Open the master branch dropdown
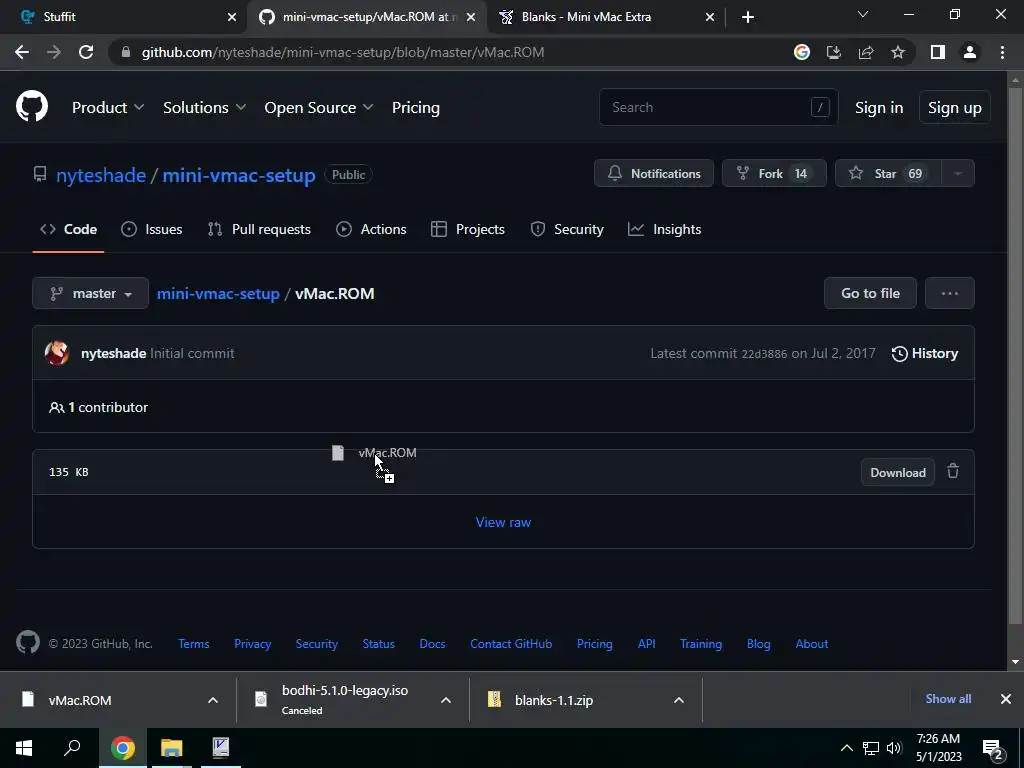 [x=90, y=293]
